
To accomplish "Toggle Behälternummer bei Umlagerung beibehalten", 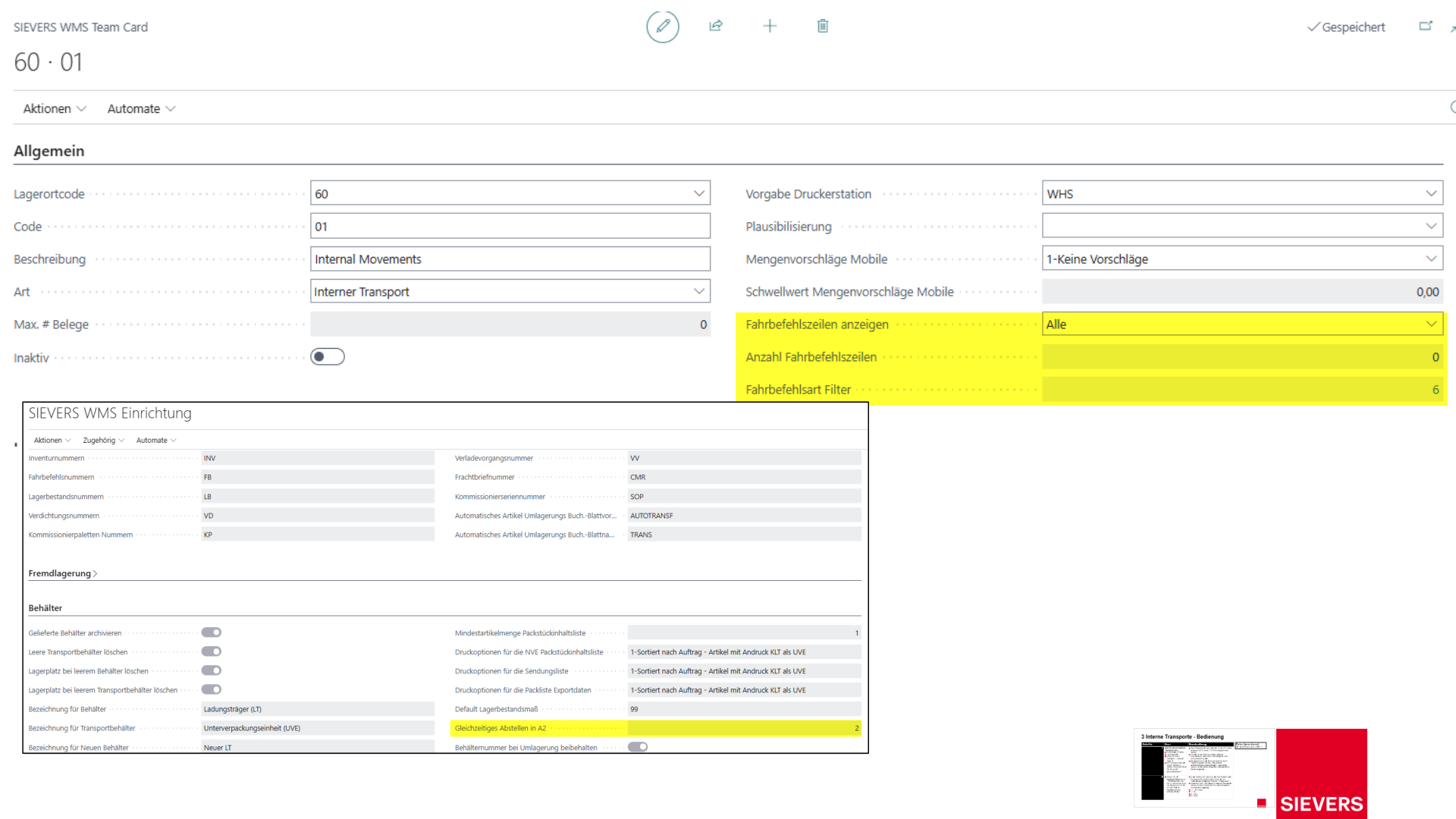I will tap(639, 747).
